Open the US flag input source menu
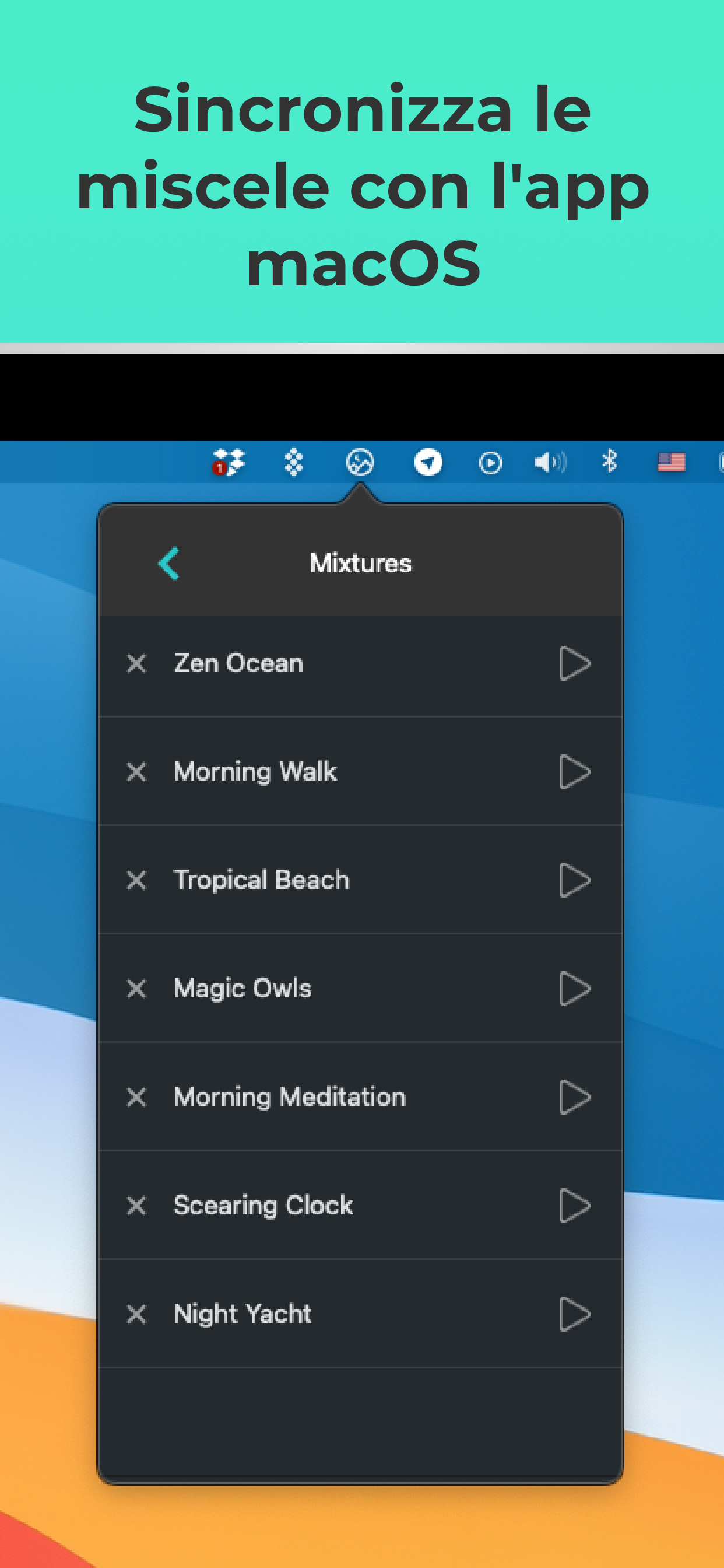Screen dimensions: 724x1568 [672, 463]
